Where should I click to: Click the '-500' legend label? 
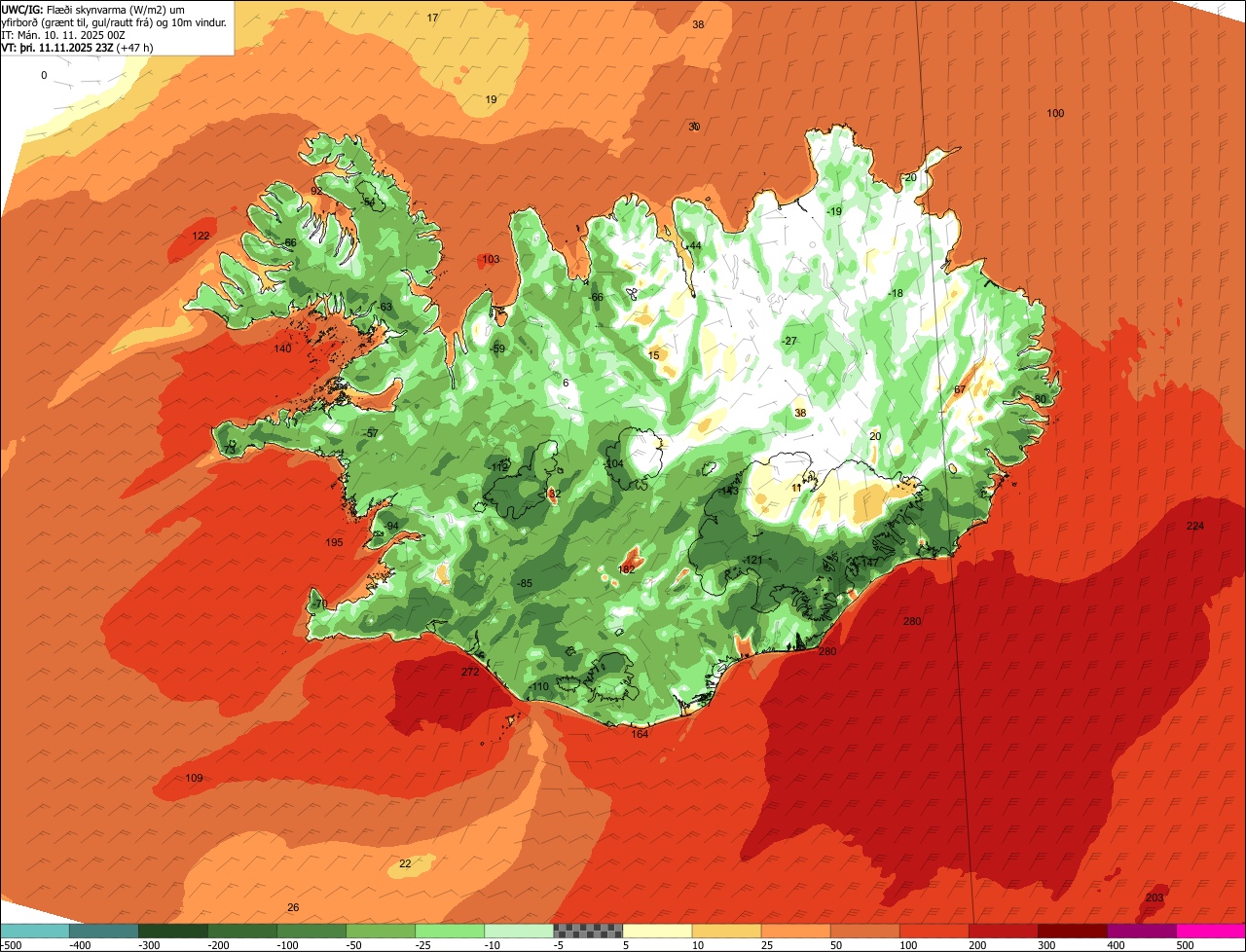coord(11,944)
